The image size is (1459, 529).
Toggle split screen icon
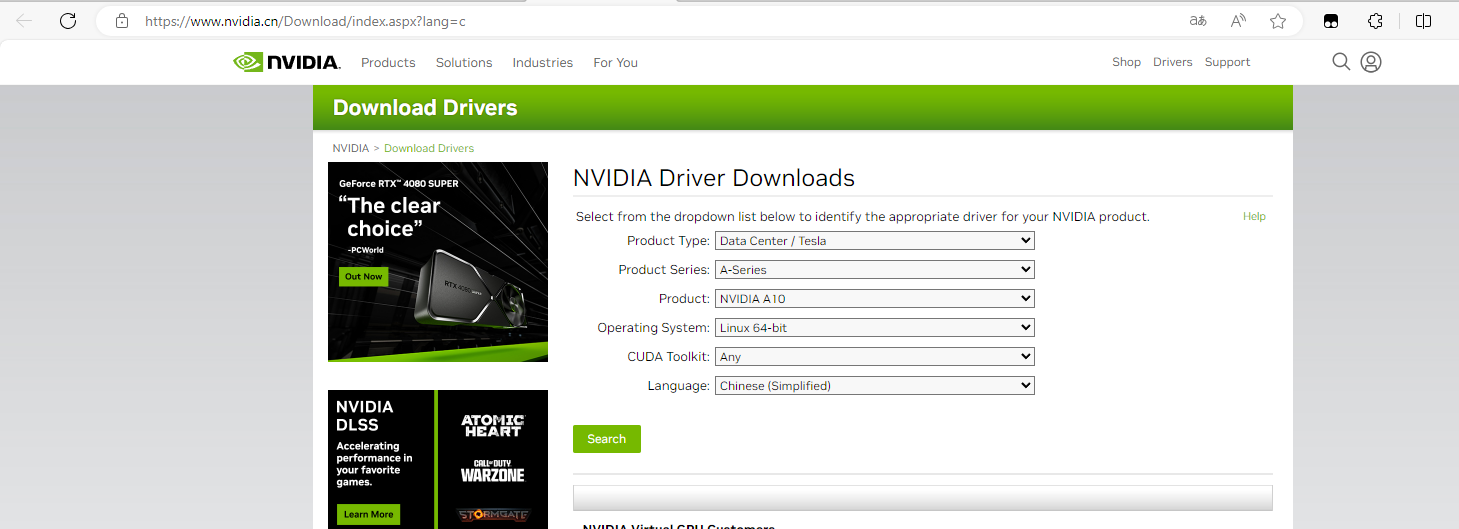point(1423,20)
